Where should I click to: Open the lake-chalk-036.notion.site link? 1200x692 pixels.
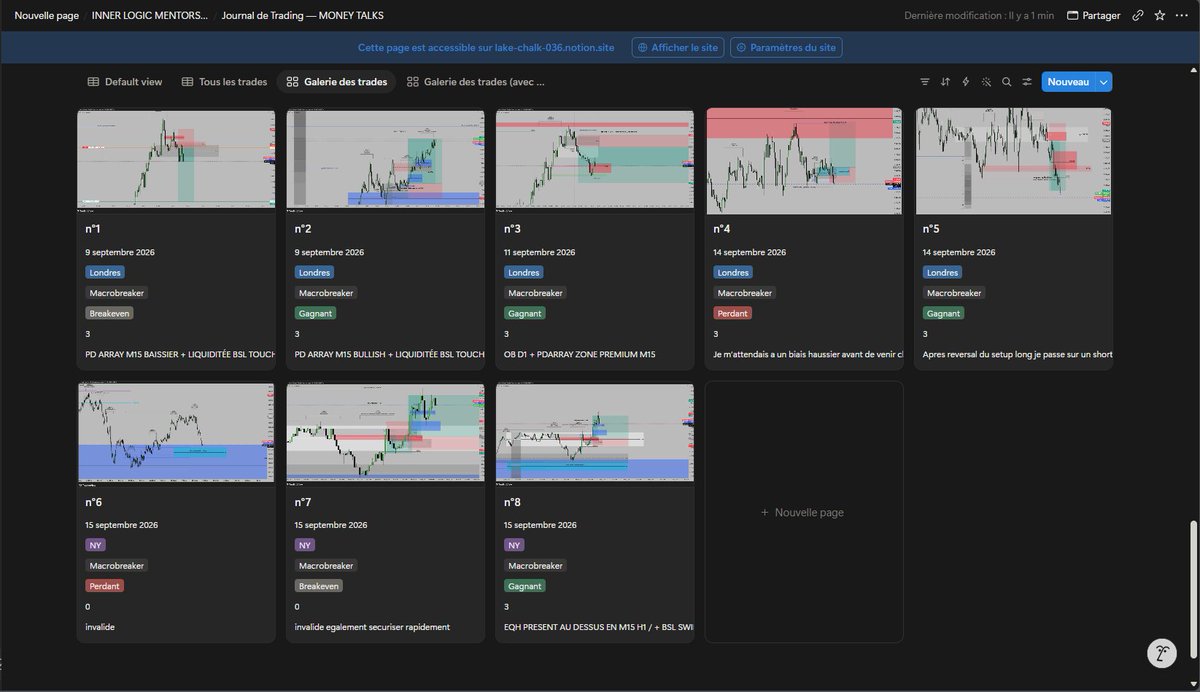[557, 47]
